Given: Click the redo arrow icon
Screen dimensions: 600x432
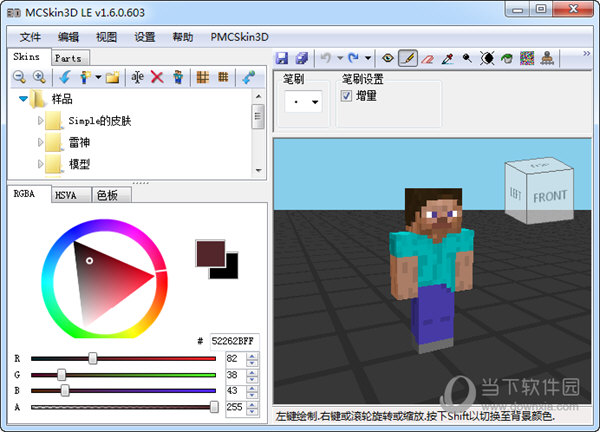Looking at the screenshot, I should coord(353,58).
